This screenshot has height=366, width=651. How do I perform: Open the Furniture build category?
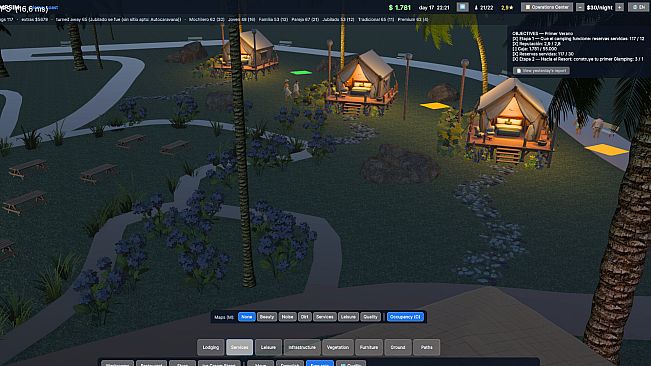click(x=369, y=347)
